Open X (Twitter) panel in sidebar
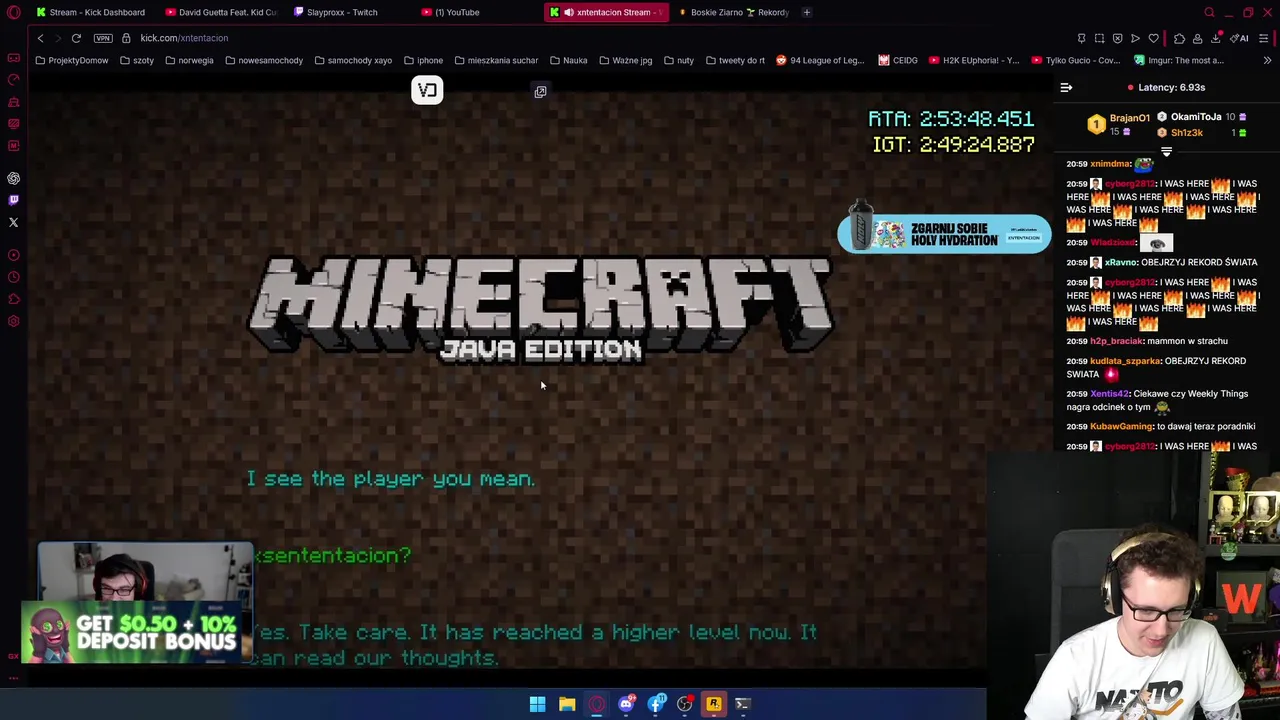Screen dimensions: 1280x720 click(13, 222)
